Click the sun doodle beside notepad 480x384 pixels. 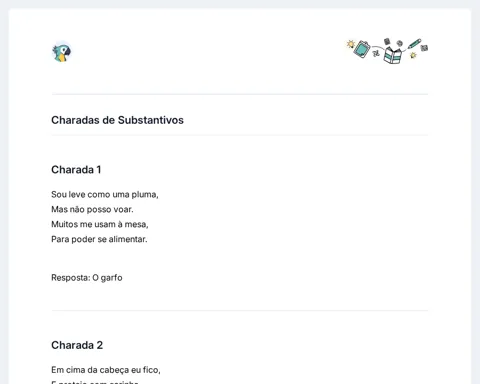(x=350, y=44)
